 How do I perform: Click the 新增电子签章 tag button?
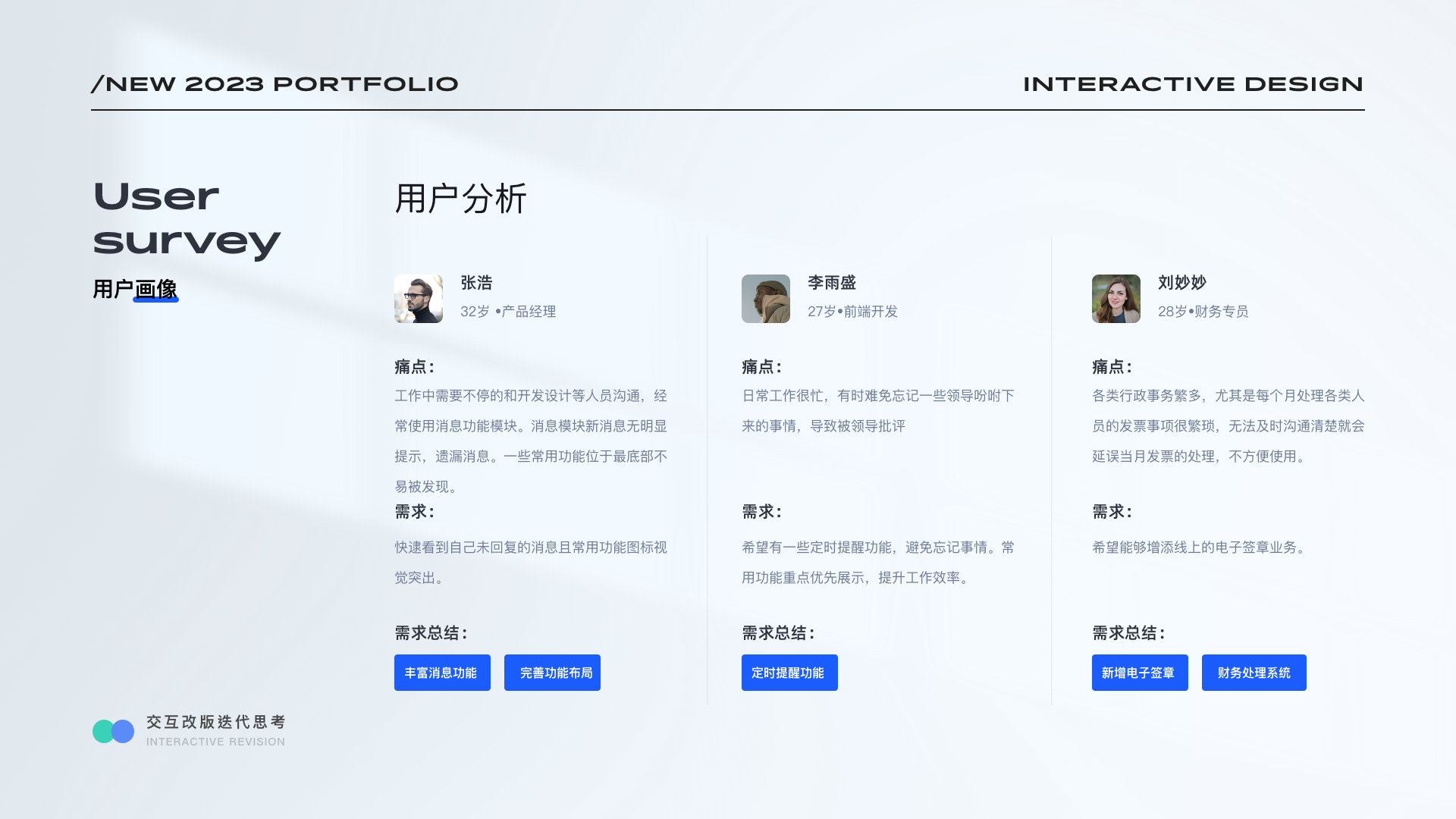pos(1140,673)
